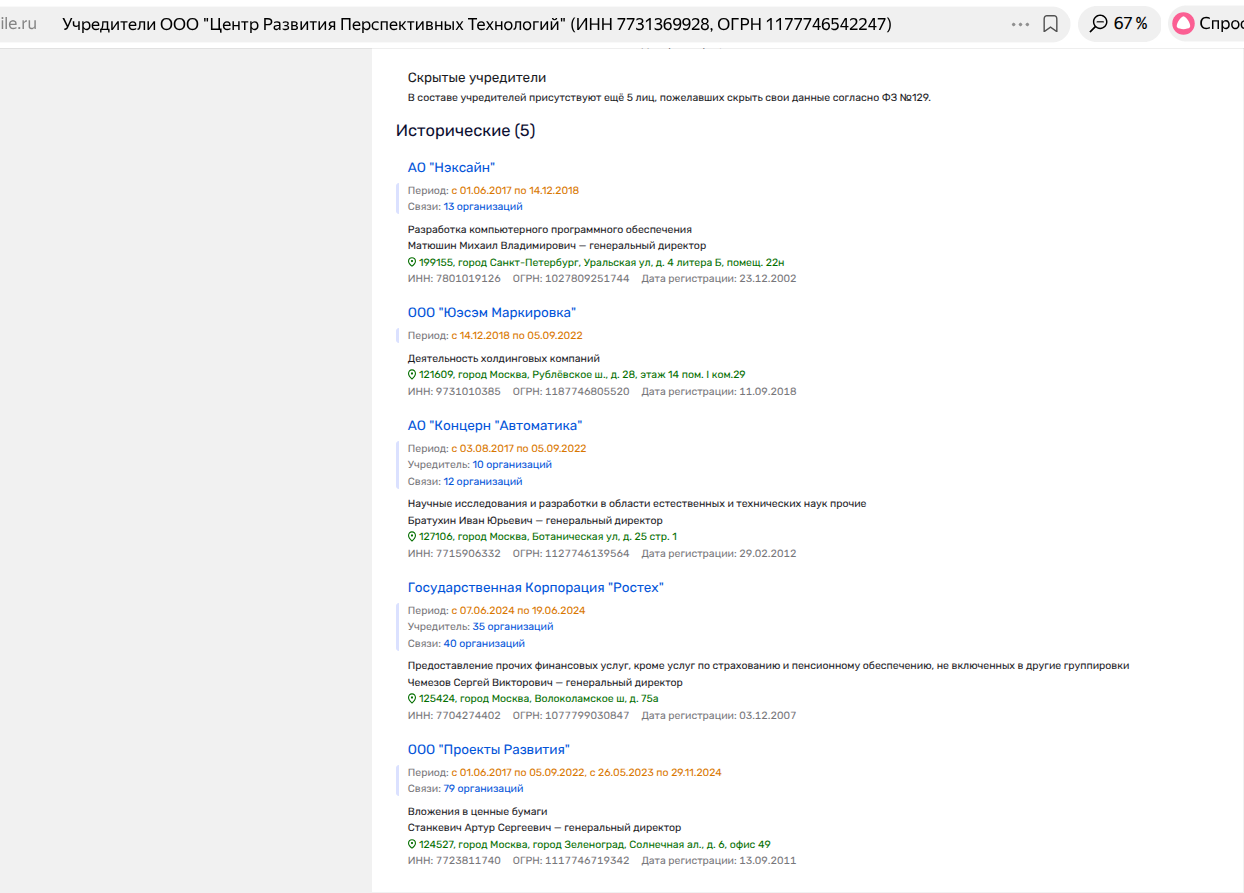Open the three-dots page menu

point(1020,24)
